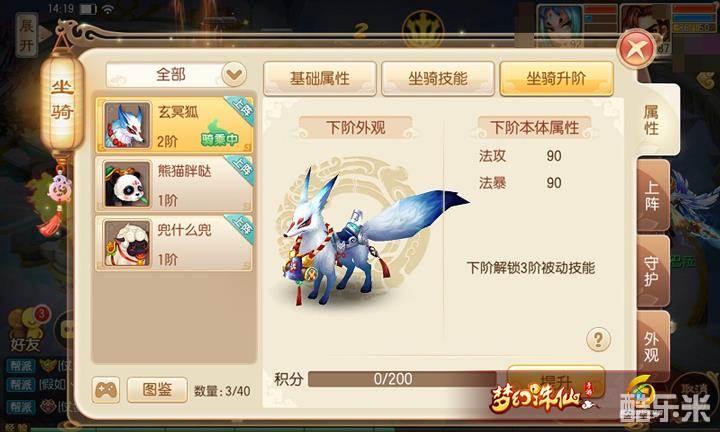Open the 好友 friends icon
The image size is (720, 432).
[x=27, y=330]
